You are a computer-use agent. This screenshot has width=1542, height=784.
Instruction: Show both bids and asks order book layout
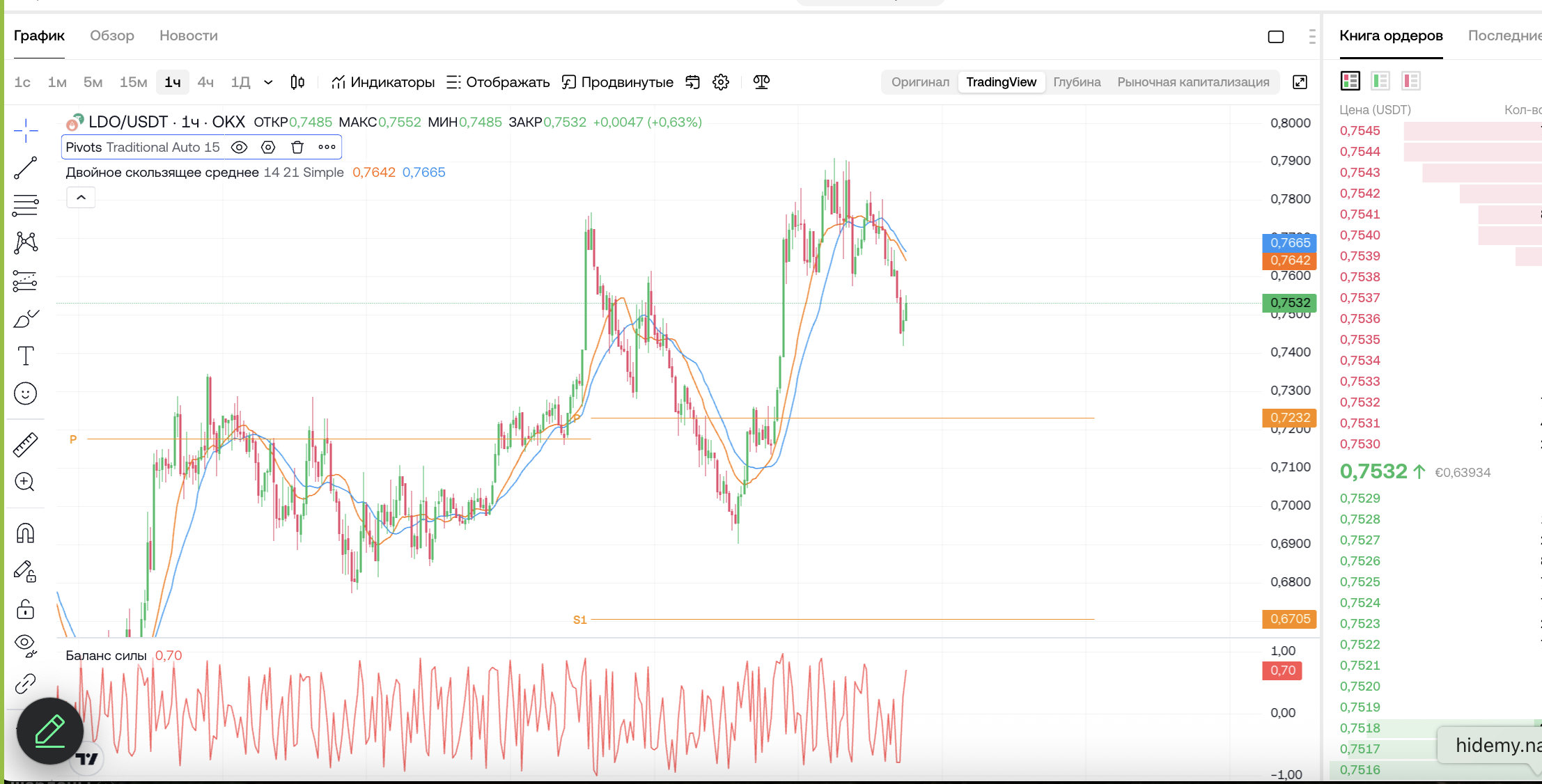(1350, 81)
